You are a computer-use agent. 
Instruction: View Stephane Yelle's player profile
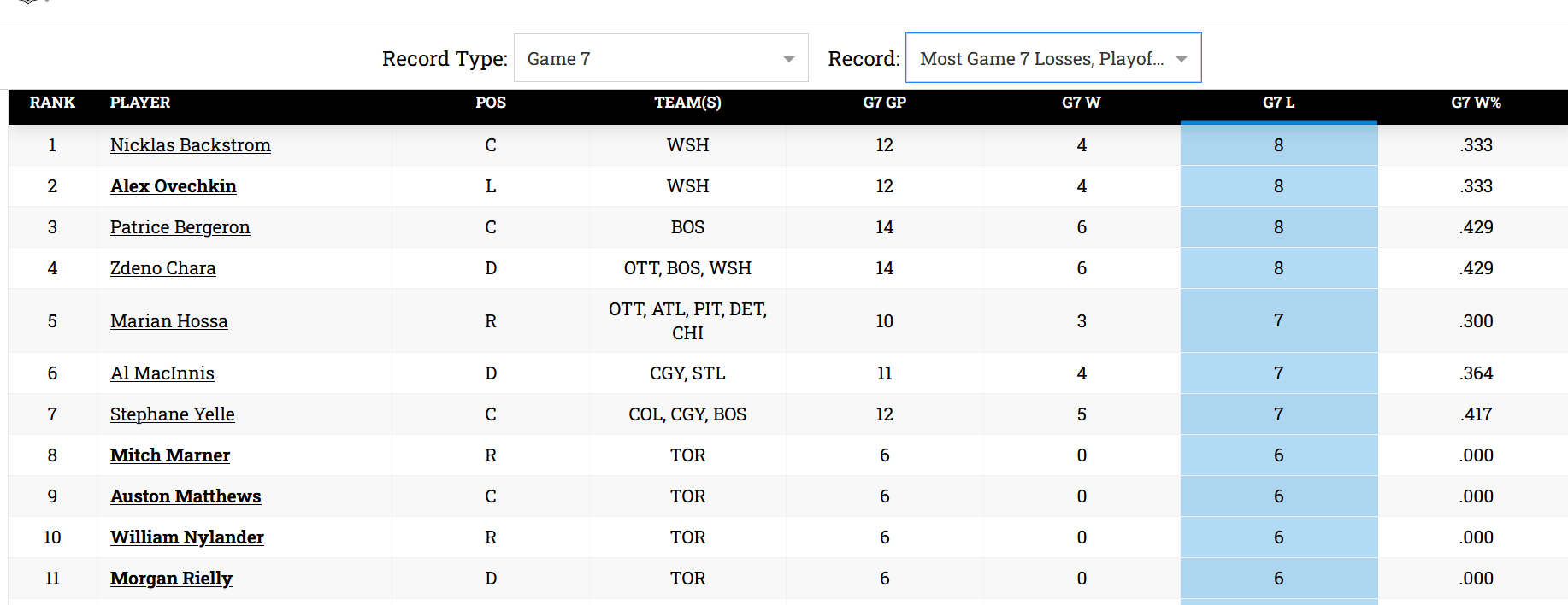[x=172, y=414]
